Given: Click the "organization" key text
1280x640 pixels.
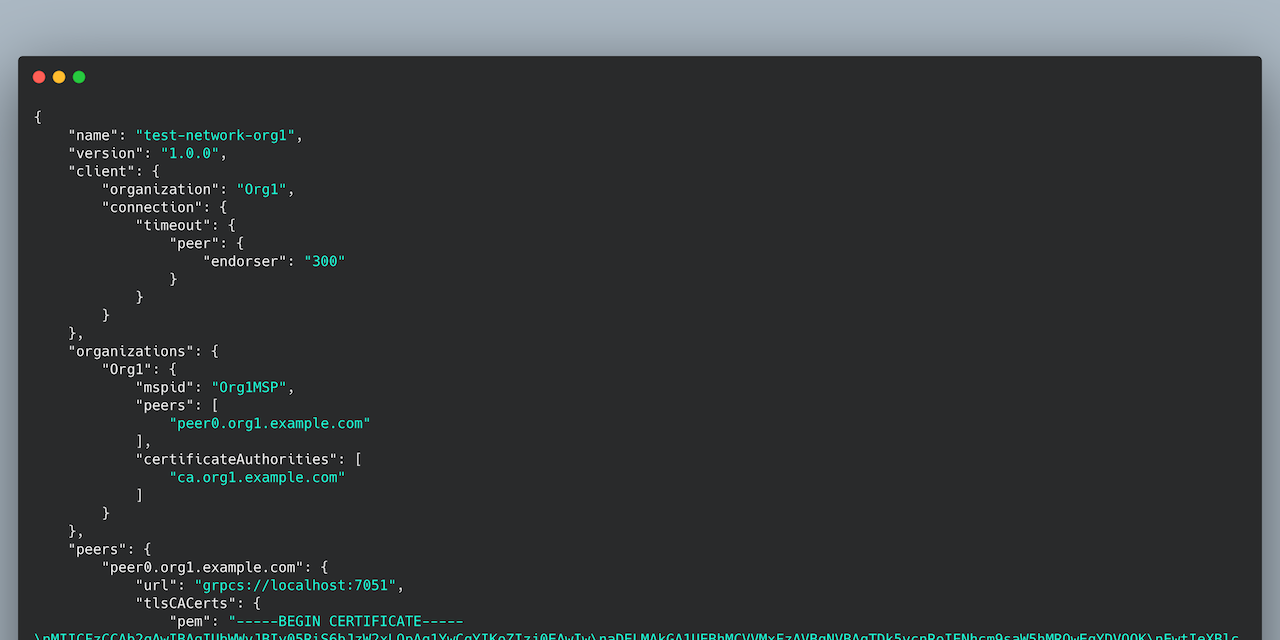Looking at the screenshot, I should coord(161,189).
